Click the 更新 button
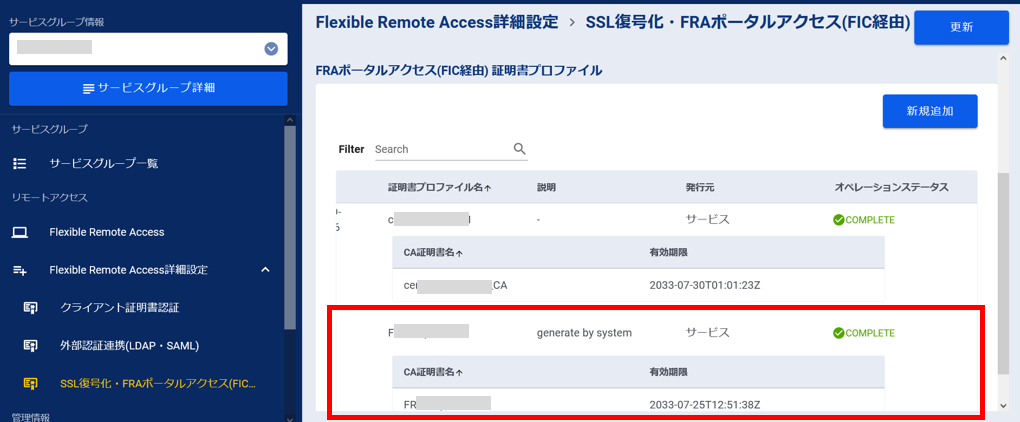1020x422 pixels. (961, 27)
